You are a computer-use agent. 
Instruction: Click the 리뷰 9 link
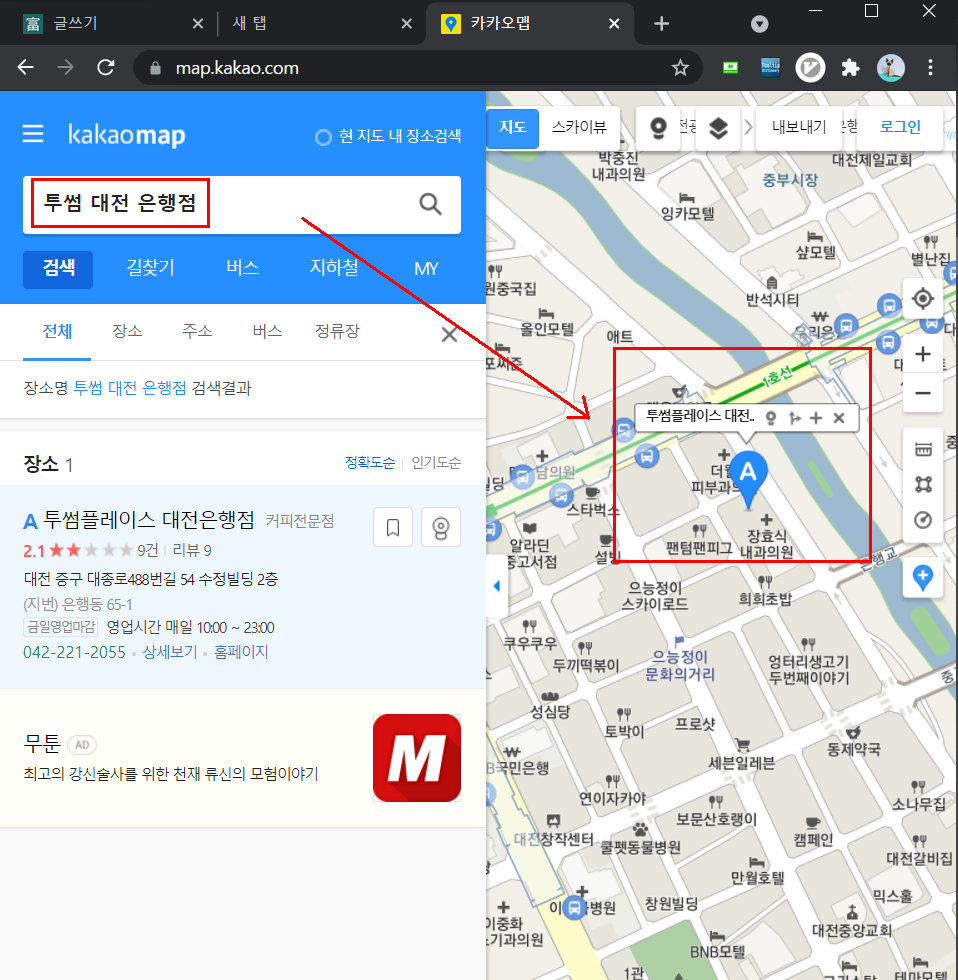(x=192, y=551)
